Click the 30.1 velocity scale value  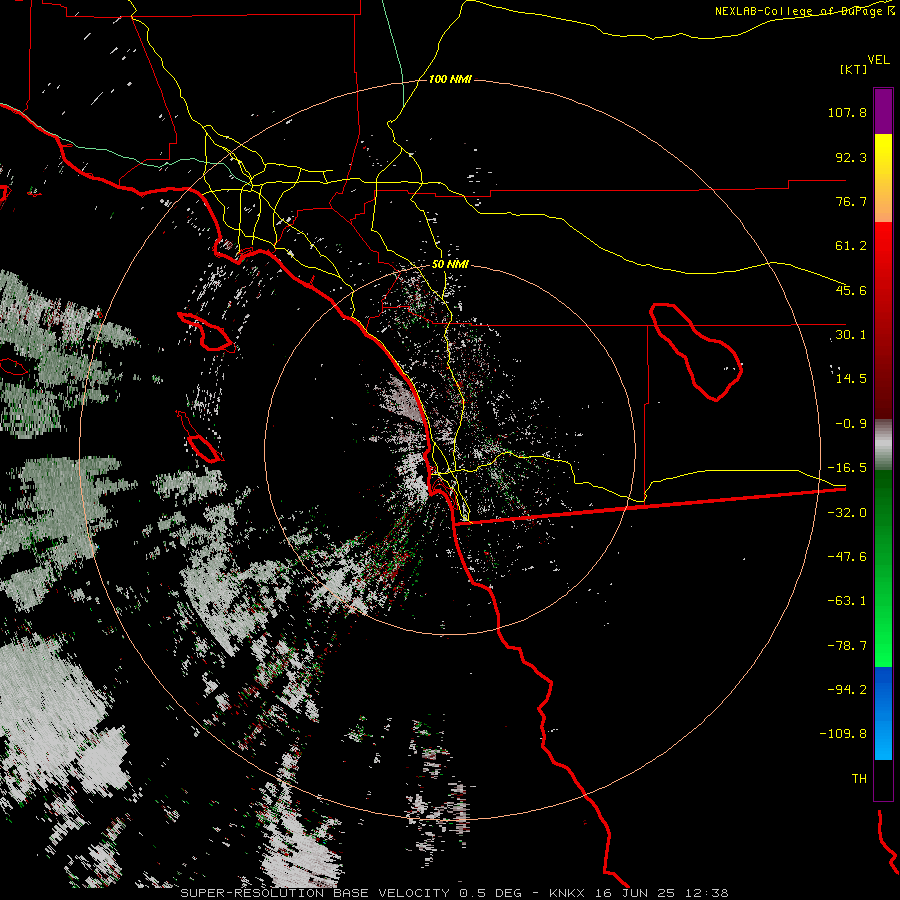[851, 335]
